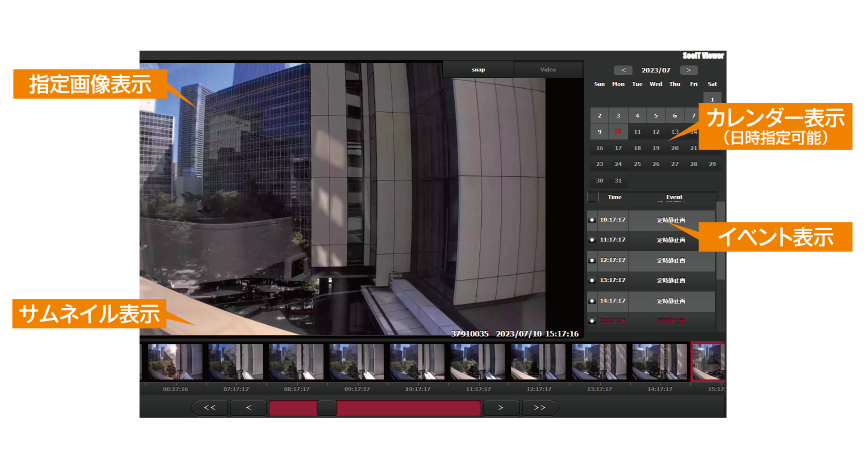This screenshot has height=467, width=867.
Task: Select day 3 in the calendar
Action: point(618,115)
